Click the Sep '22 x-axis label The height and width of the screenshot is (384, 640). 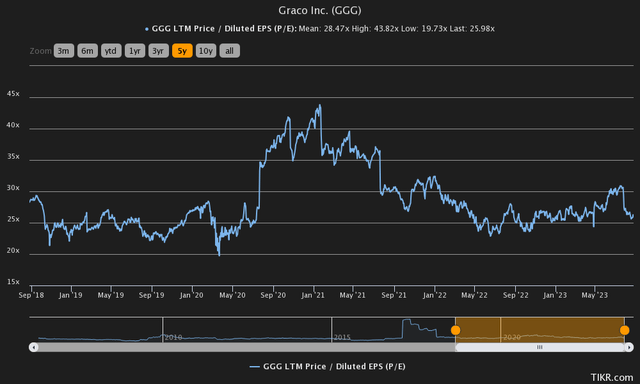516,295
